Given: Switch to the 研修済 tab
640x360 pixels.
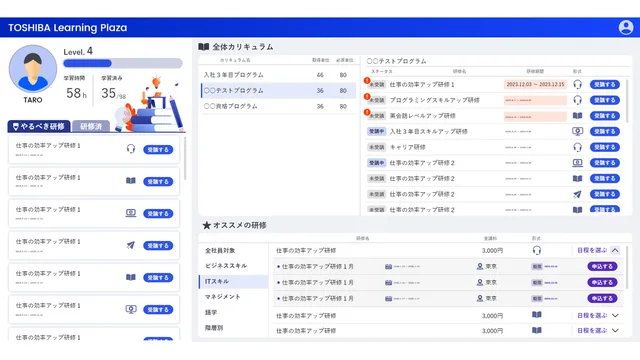Looking at the screenshot, I should click(91, 126).
